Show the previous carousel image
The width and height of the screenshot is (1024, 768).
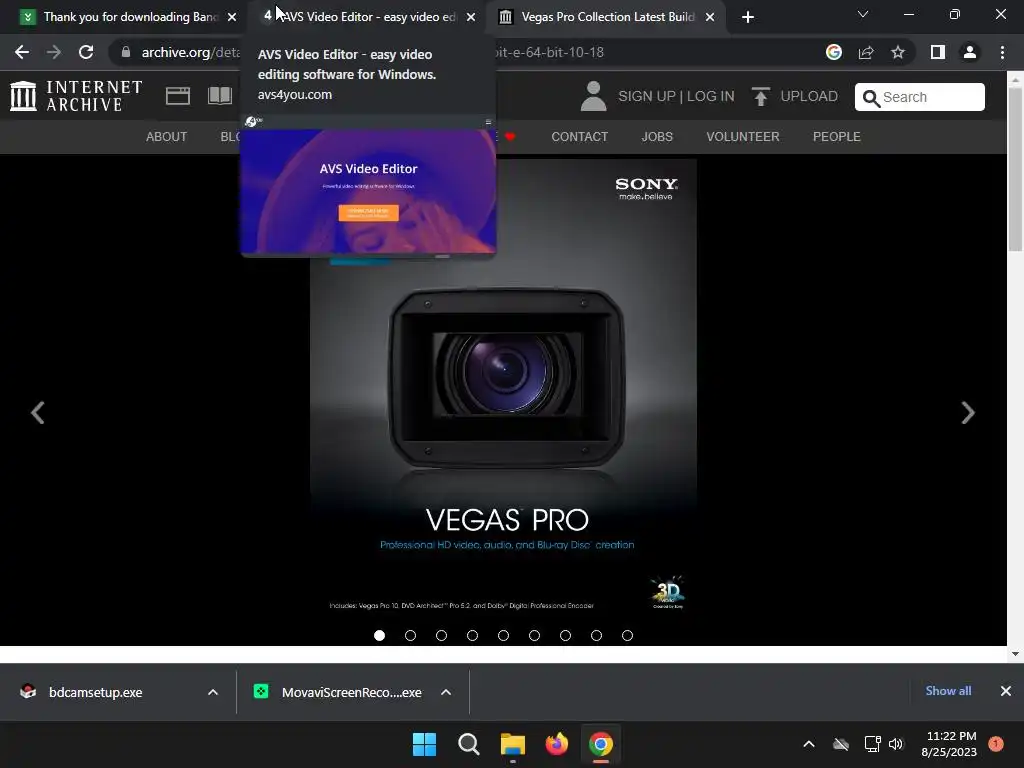[38, 412]
